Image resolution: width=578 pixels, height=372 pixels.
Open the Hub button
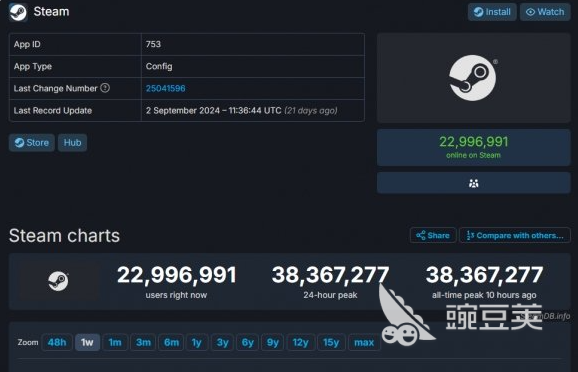tap(72, 143)
